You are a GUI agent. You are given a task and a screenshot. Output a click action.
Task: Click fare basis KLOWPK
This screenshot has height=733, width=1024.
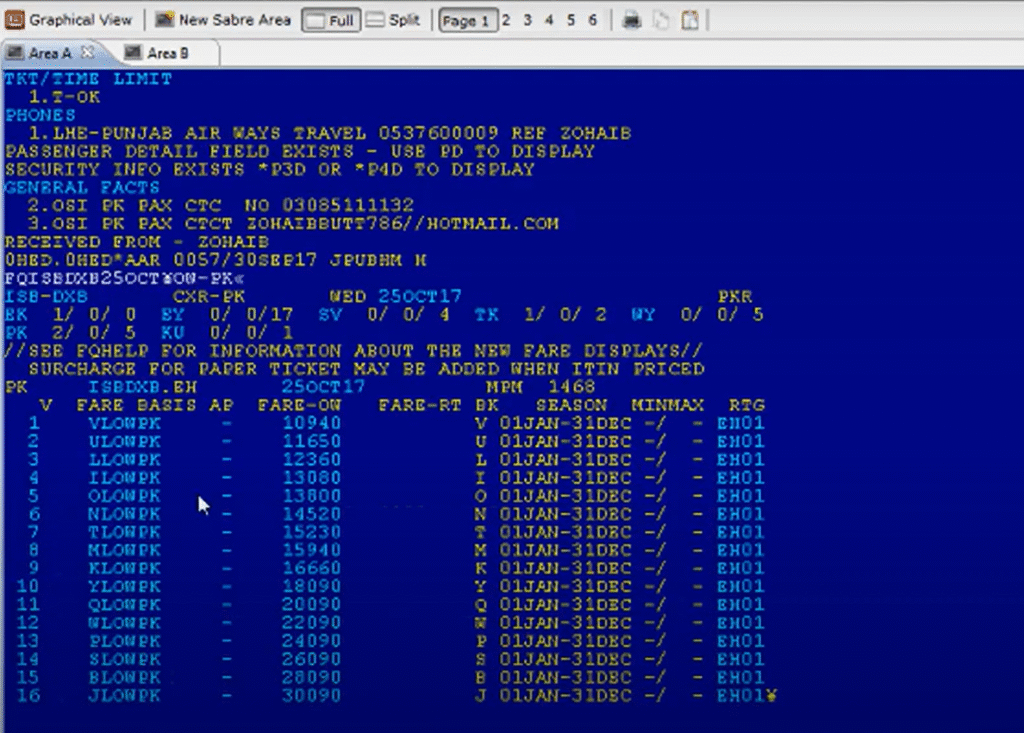tap(124, 569)
